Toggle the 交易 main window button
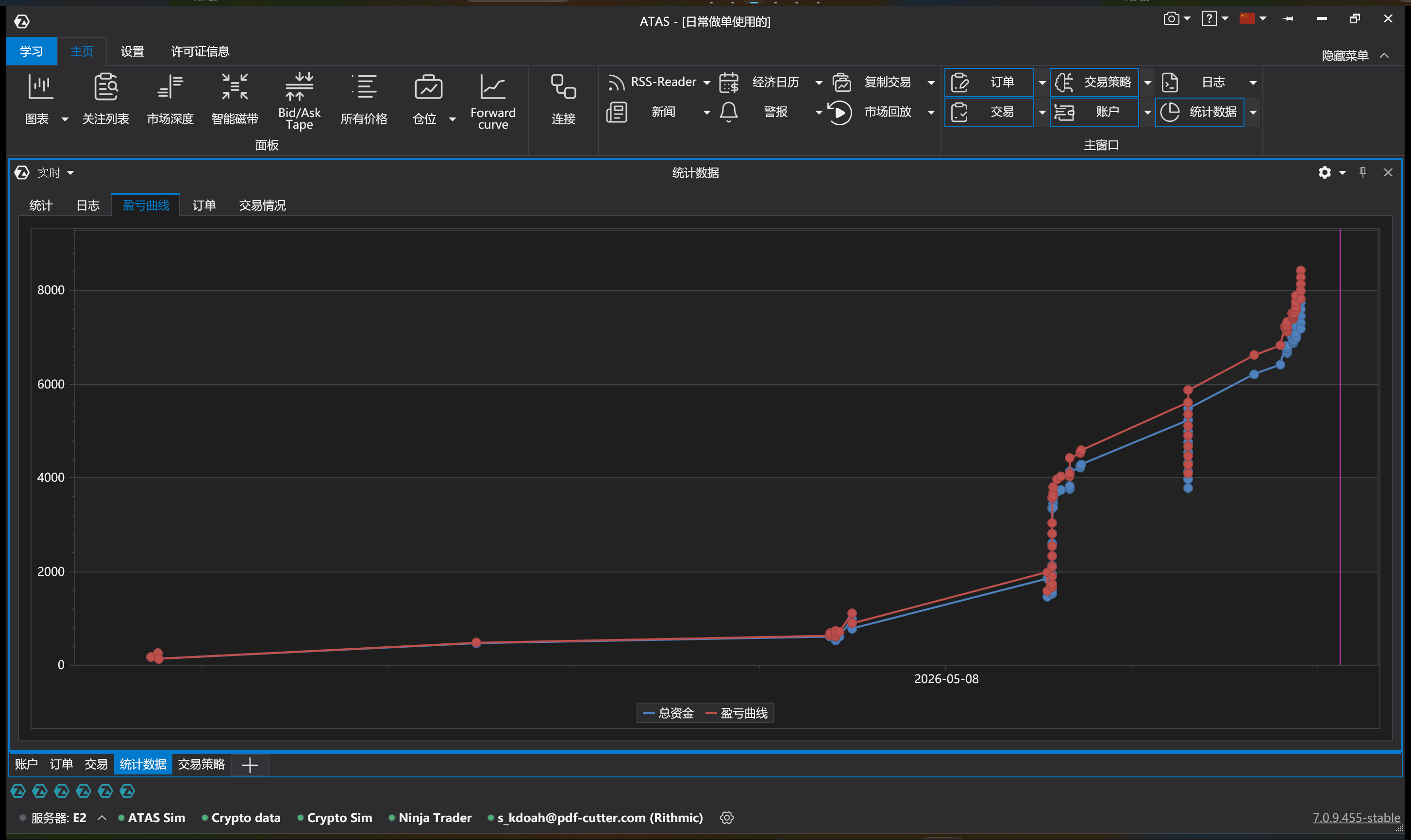The height and width of the screenshot is (840, 1411). point(989,112)
